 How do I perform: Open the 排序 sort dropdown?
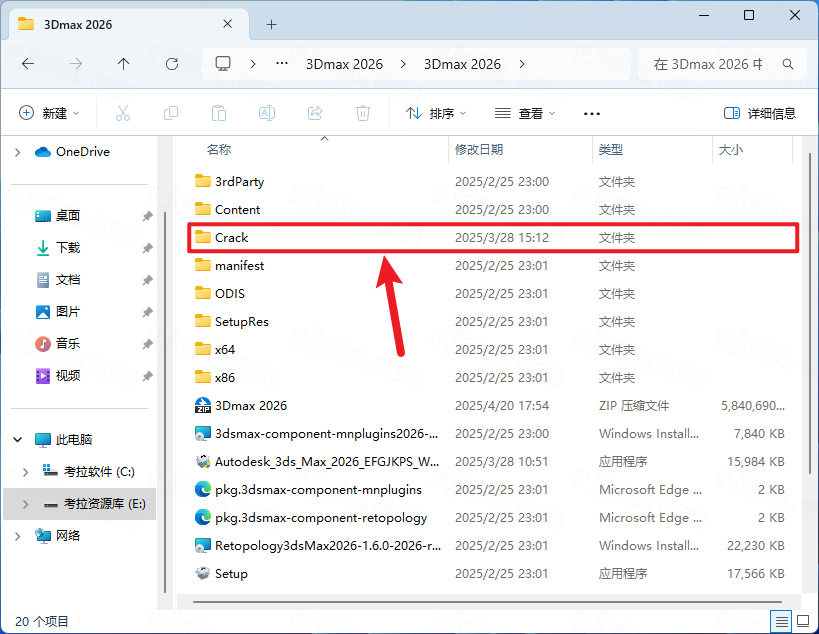pyautogui.click(x=436, y=113)
